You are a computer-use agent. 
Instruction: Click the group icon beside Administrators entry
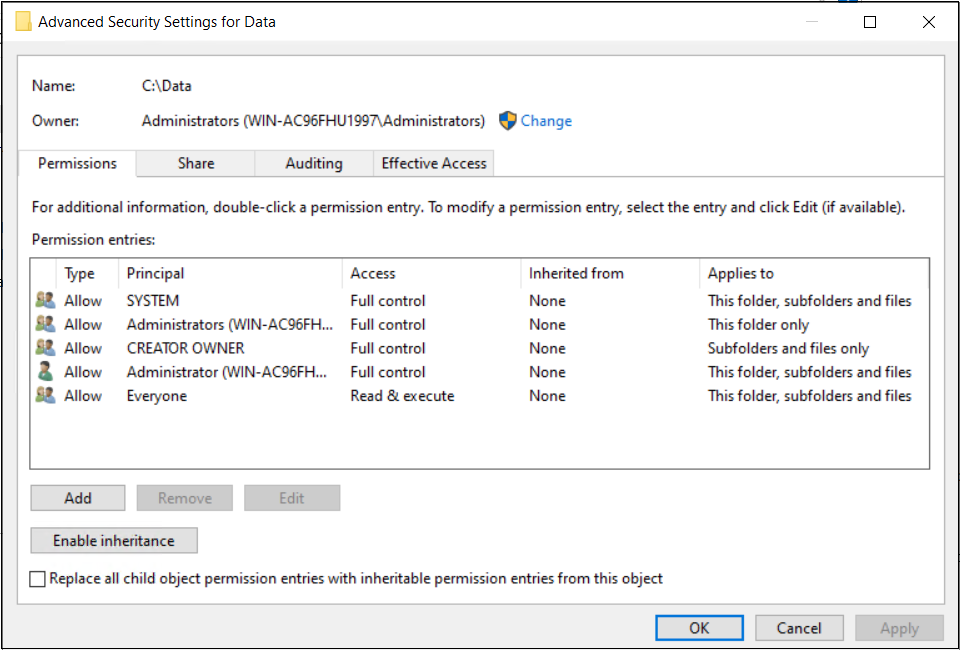(x=45, y=324)
